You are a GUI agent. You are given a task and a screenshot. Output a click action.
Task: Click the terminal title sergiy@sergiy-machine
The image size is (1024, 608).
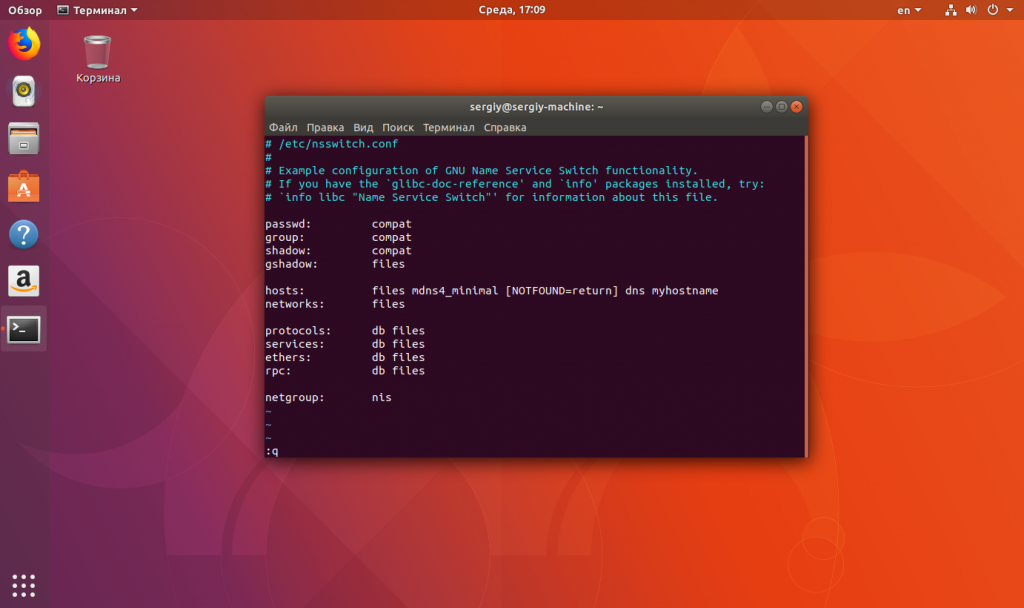pos(536,106)
